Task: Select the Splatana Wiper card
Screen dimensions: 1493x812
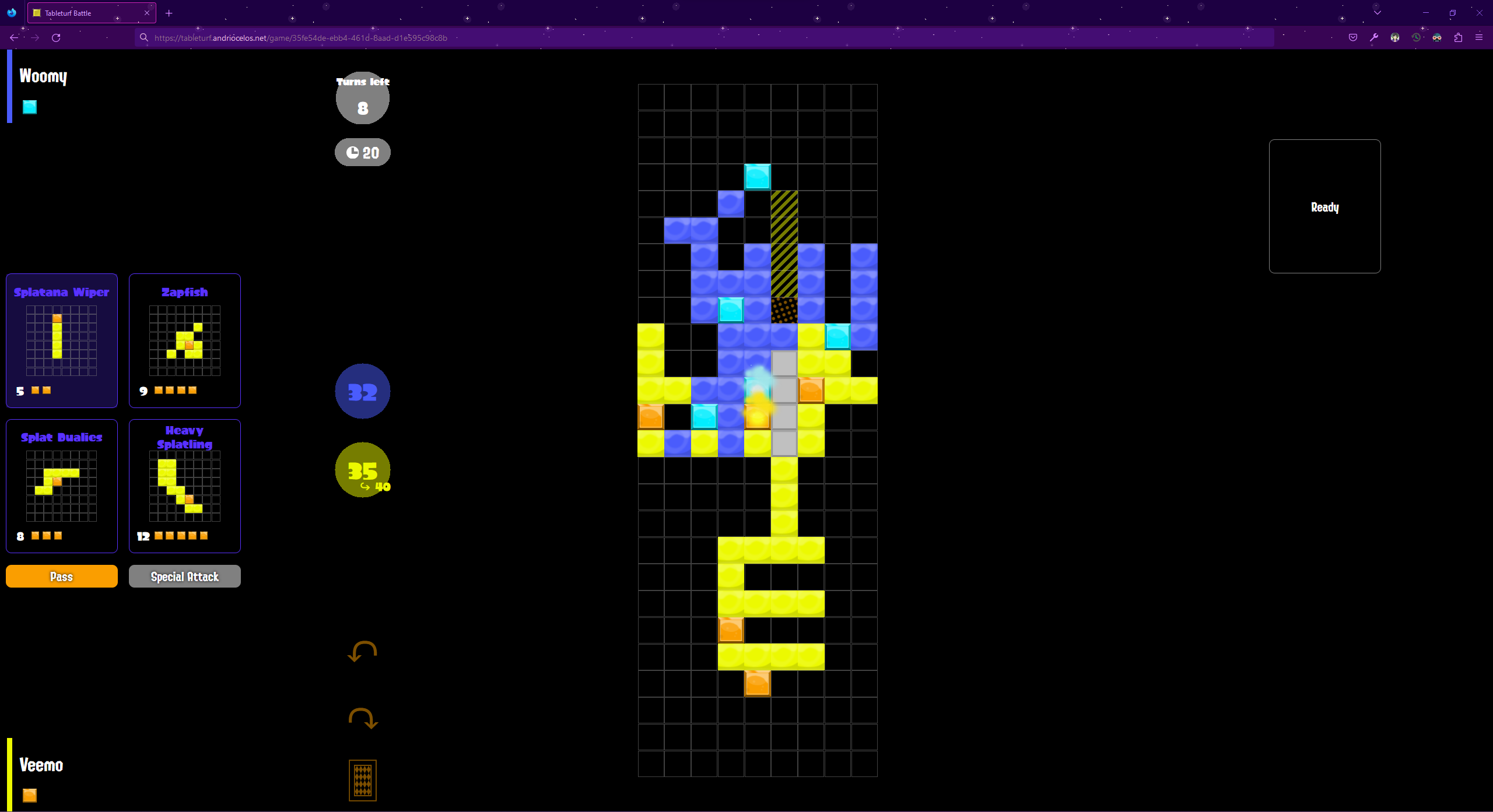Action: (62, 340)
